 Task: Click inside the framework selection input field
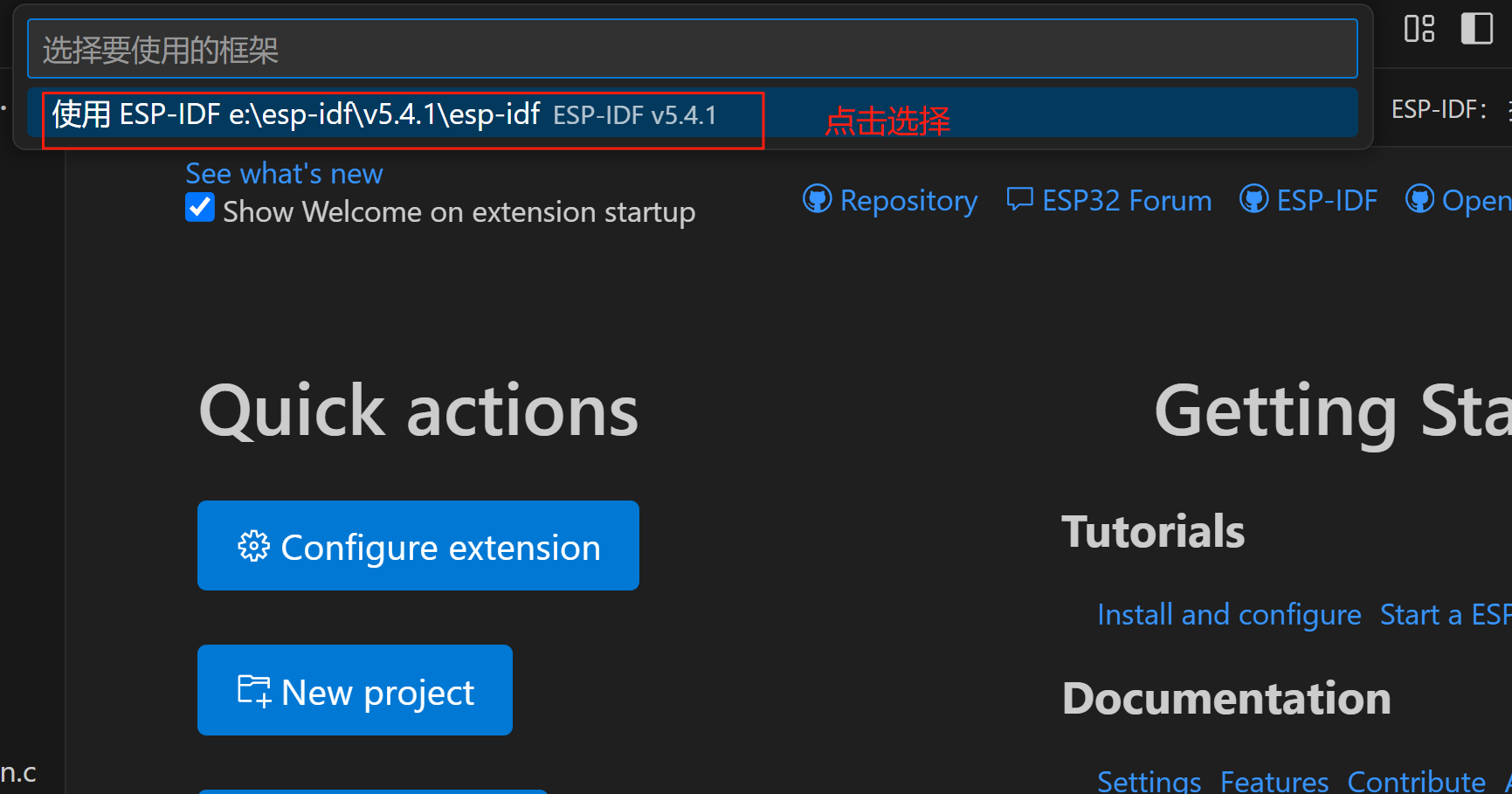coord(690,49)
